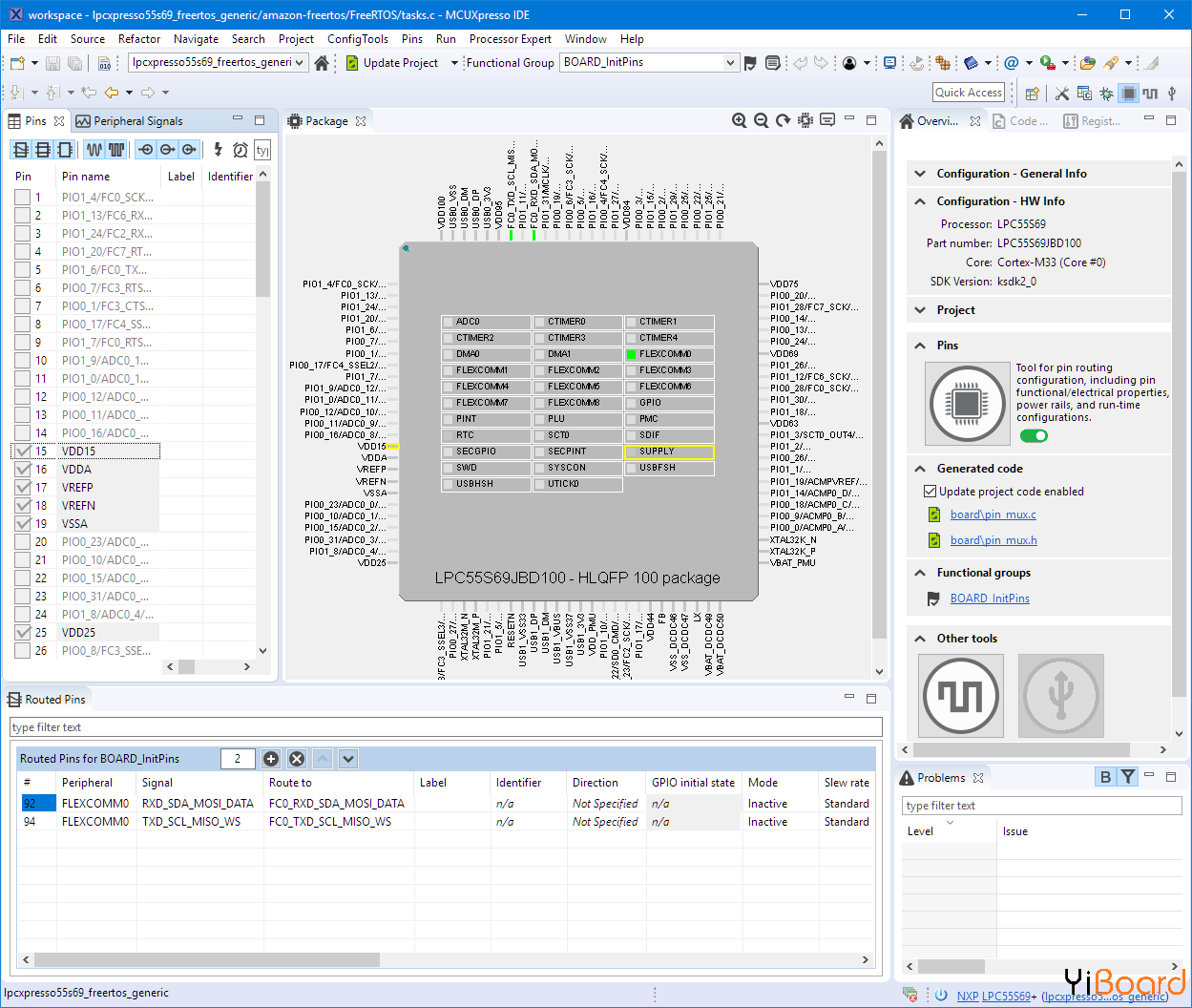
Task: Collapse the Other tools section
Action: pyautogui.click(x=920, y=639)
